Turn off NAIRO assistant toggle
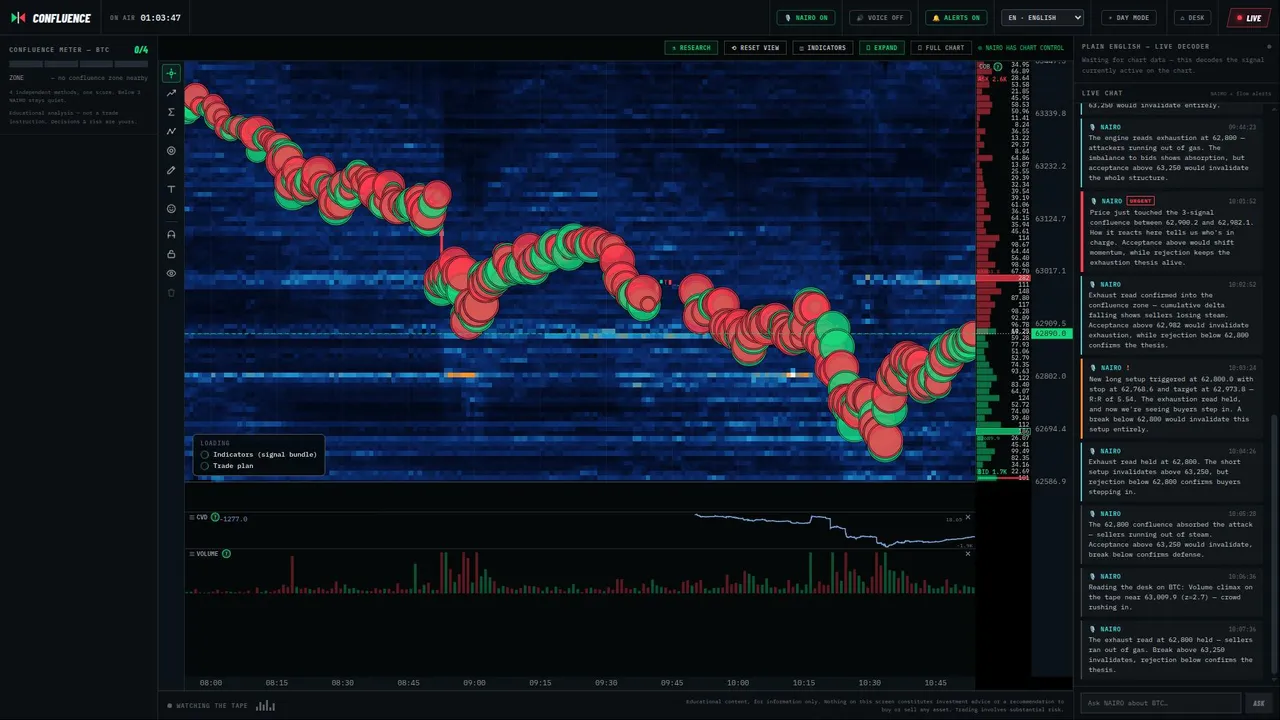Screen dimensions: 1280x720 pos(807,18)
